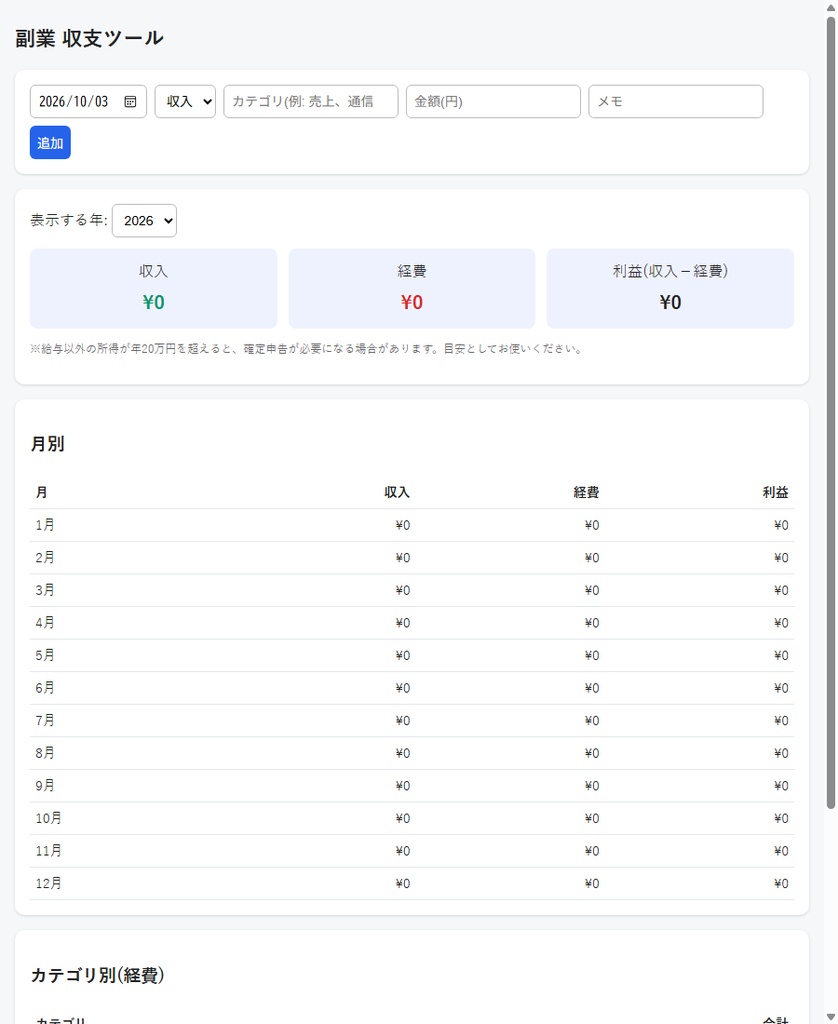Click the 利益 value in the 8月 row

click(x=781, y=754)
